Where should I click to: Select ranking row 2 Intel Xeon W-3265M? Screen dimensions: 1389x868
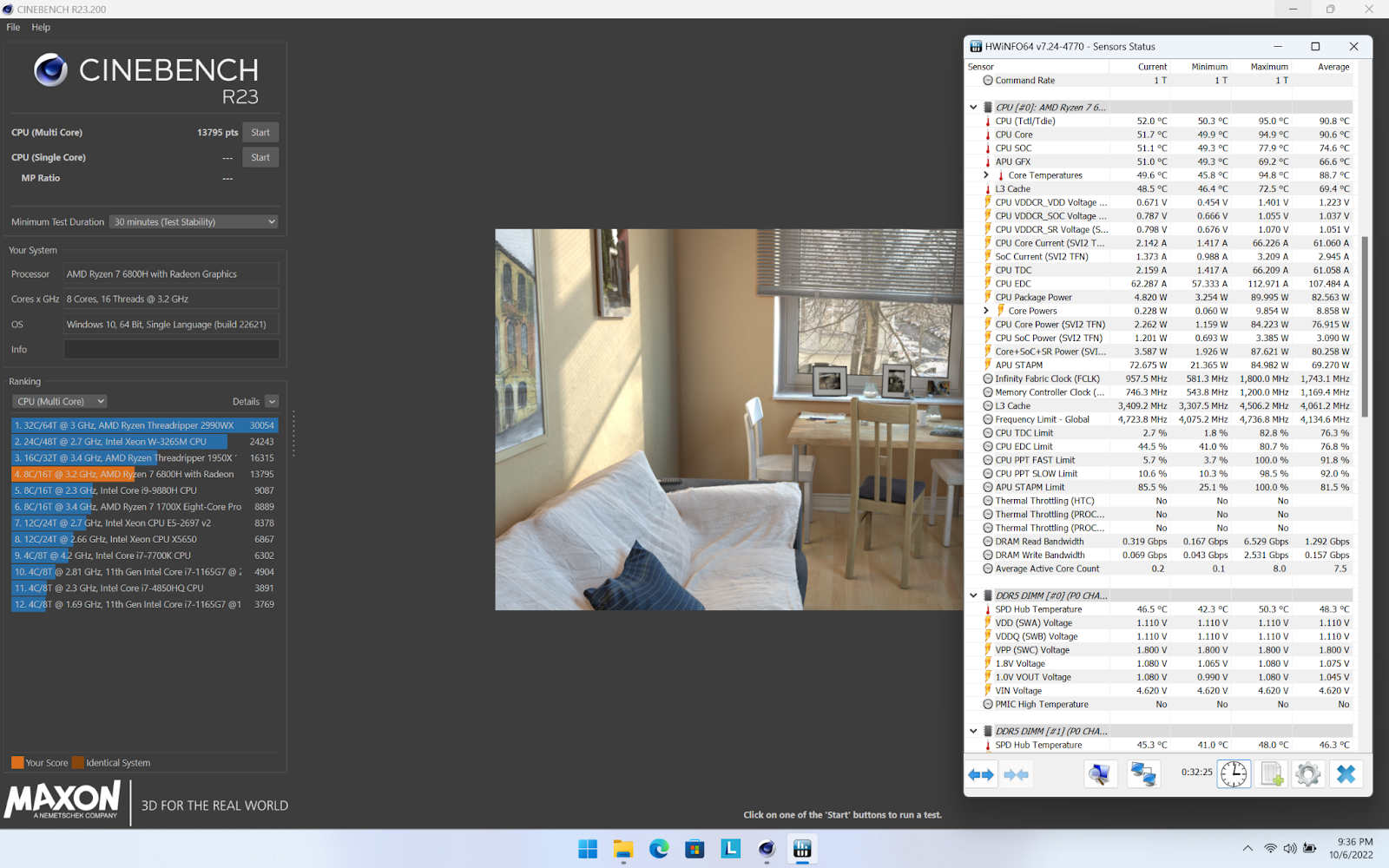click(x=145, y=442)
